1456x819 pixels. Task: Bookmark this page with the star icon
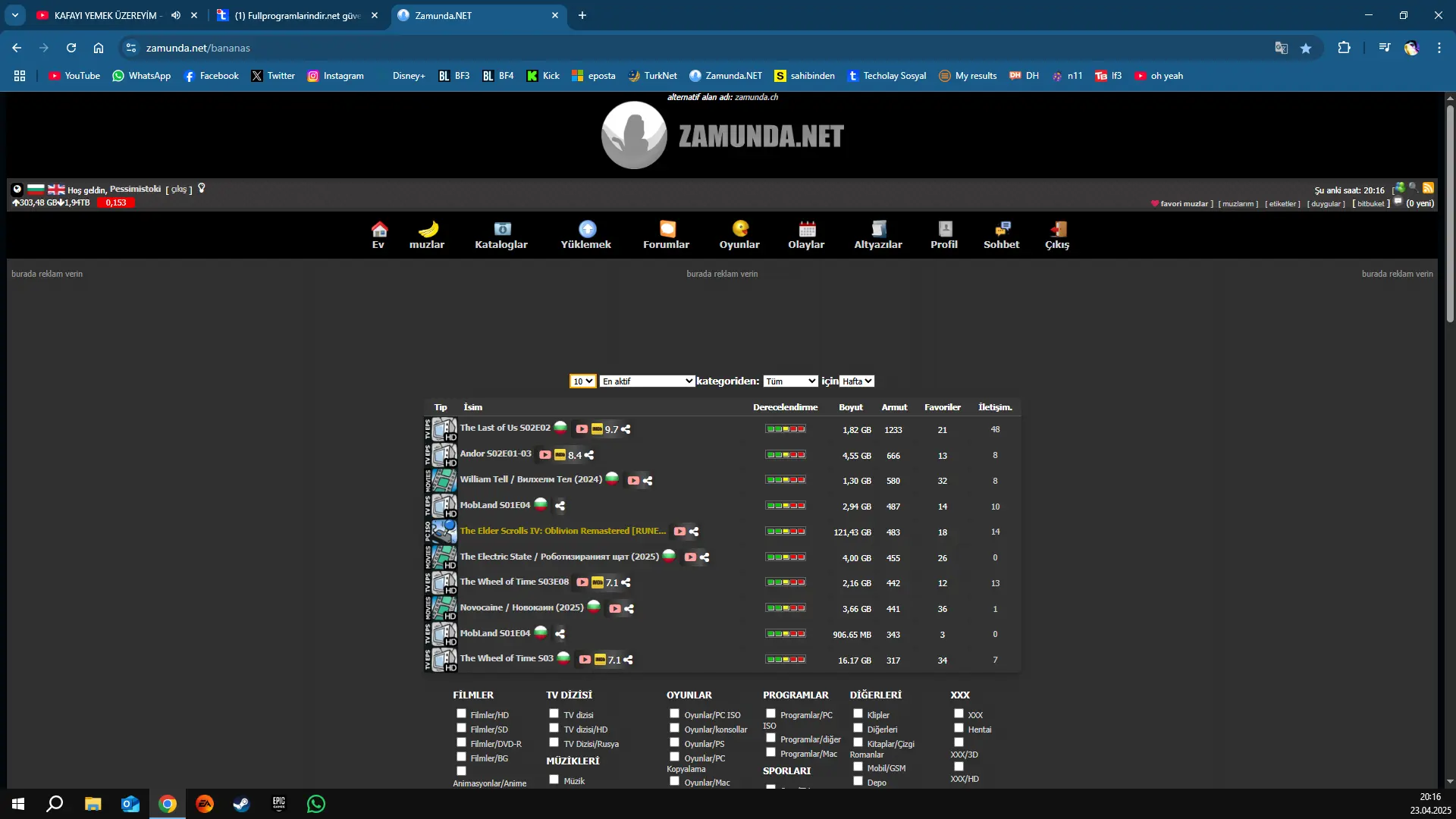1306,48
